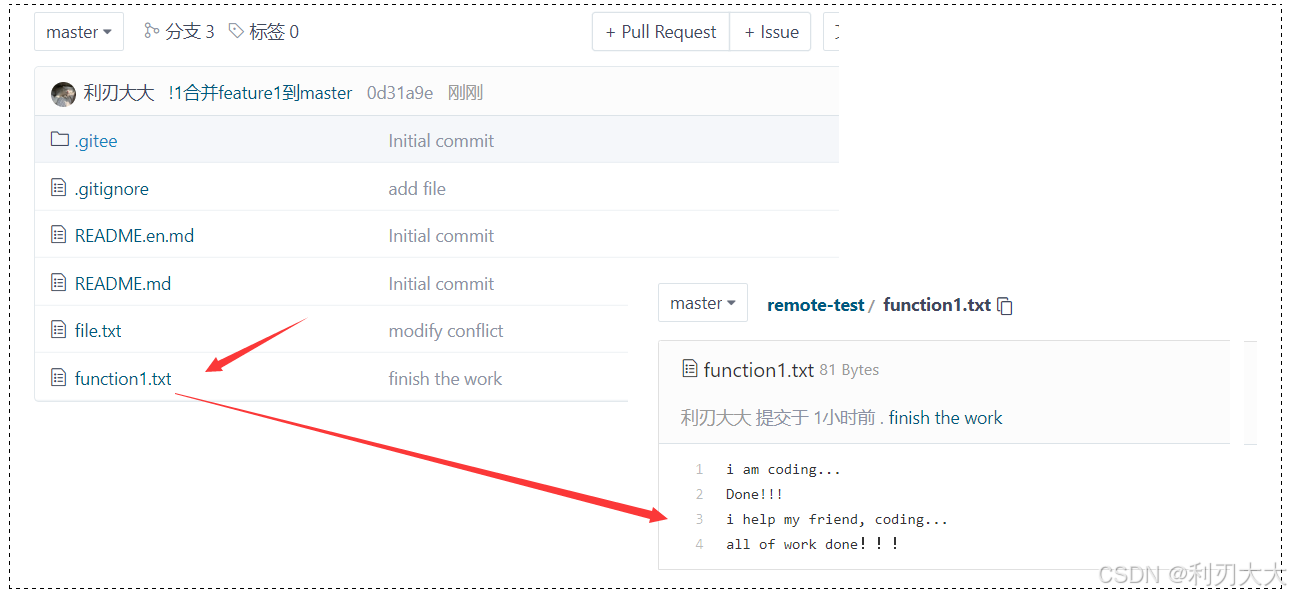Open the README.en.md file
1291x596 pixels.
tap(134, 236)
